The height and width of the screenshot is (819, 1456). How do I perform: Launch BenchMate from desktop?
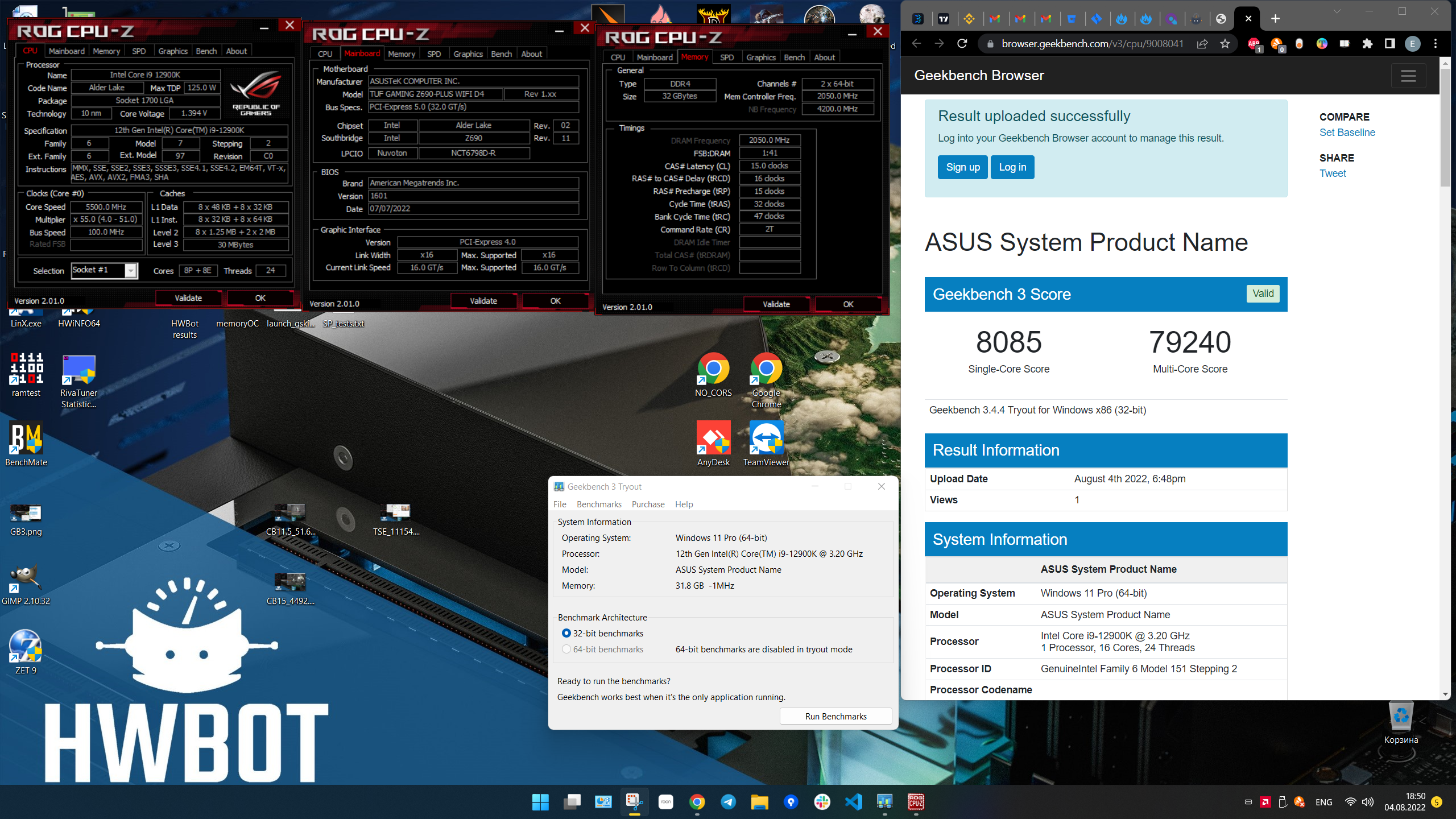(26, 444)
